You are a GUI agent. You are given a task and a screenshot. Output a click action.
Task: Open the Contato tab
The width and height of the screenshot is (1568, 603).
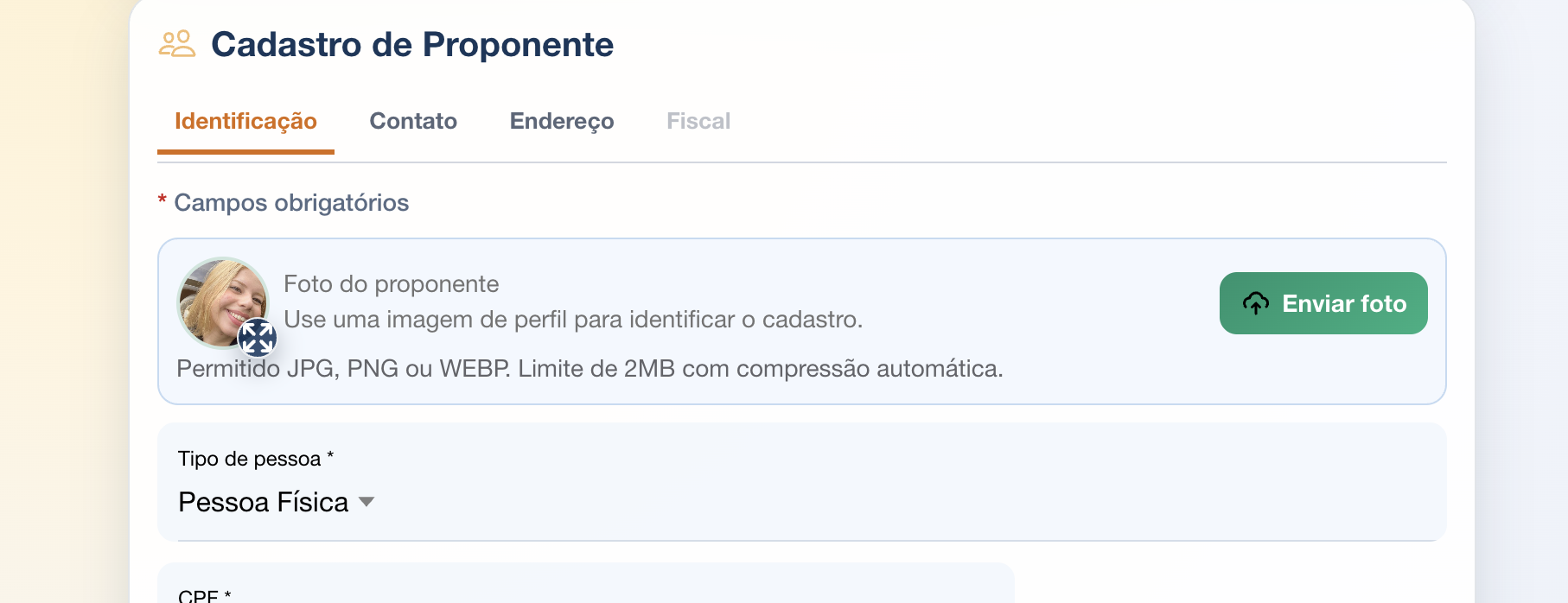[413, 121]
